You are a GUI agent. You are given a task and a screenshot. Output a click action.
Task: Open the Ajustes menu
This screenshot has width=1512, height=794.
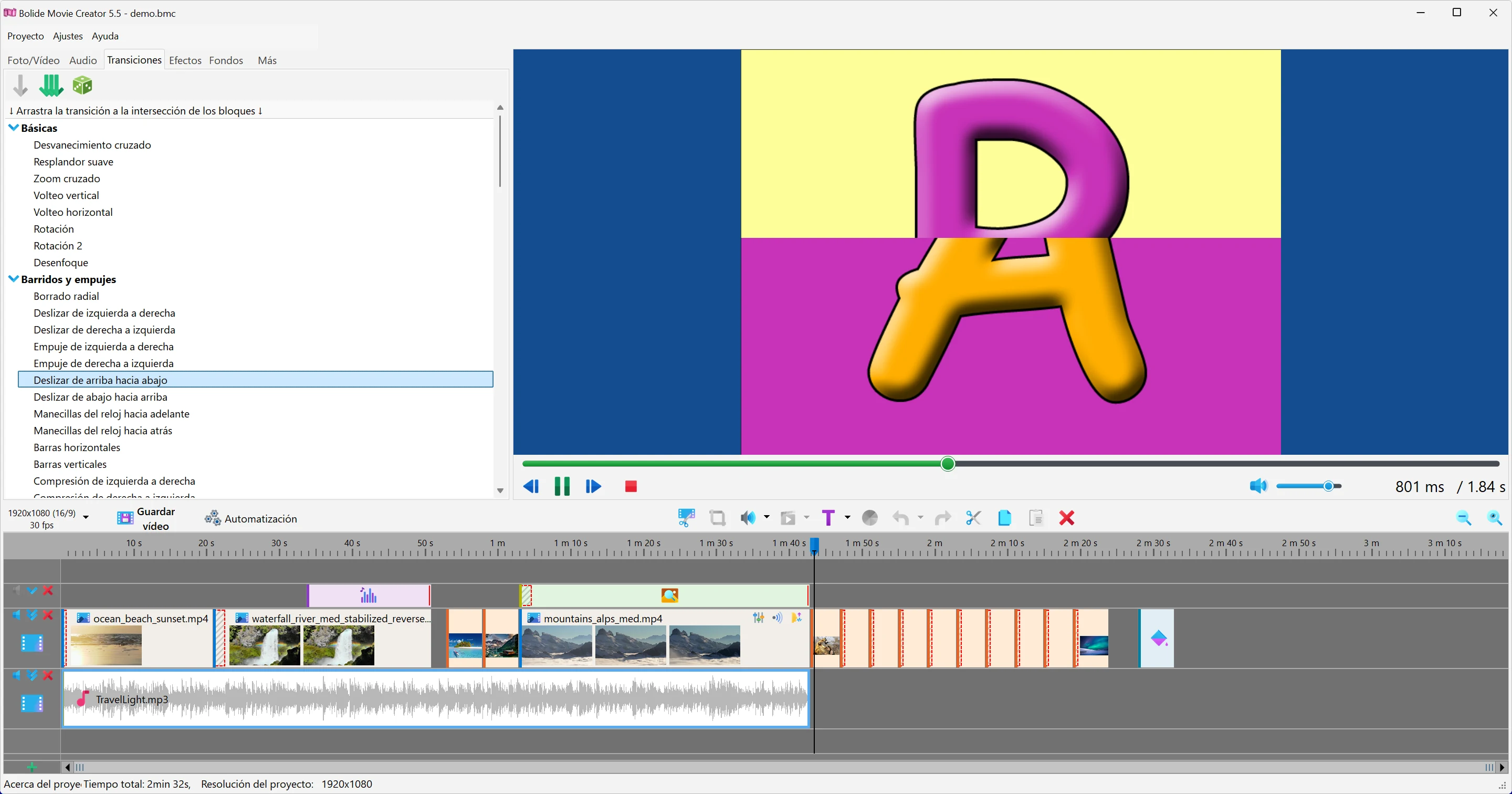click(68, 36)
